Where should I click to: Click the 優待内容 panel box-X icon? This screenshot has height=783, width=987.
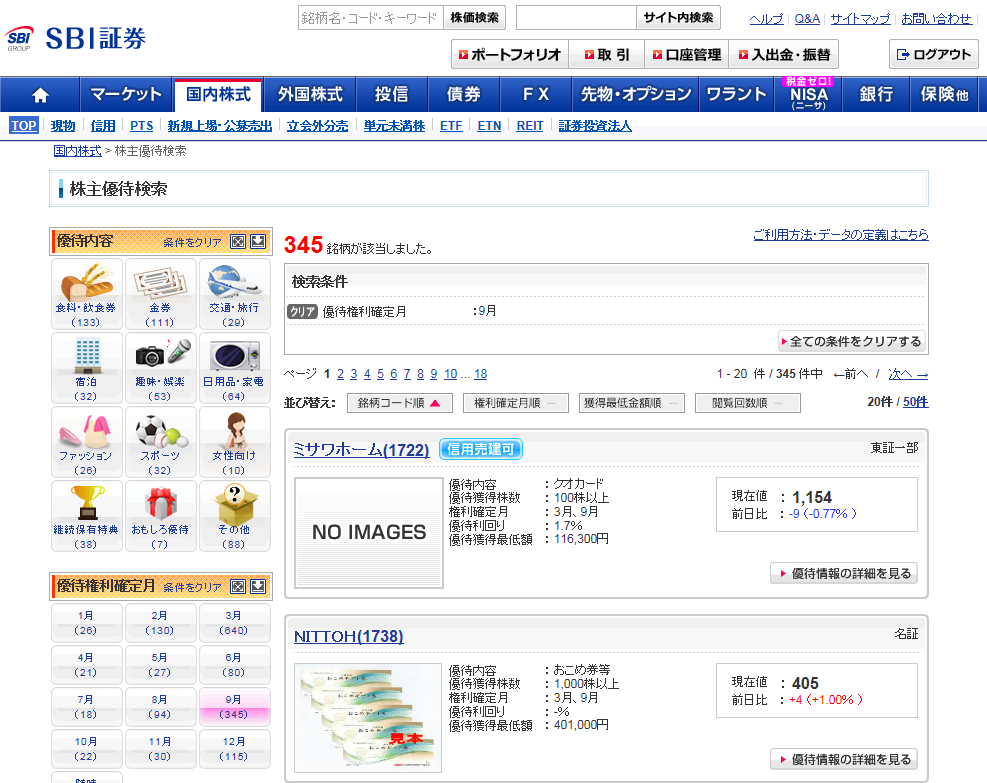(238, 242)
